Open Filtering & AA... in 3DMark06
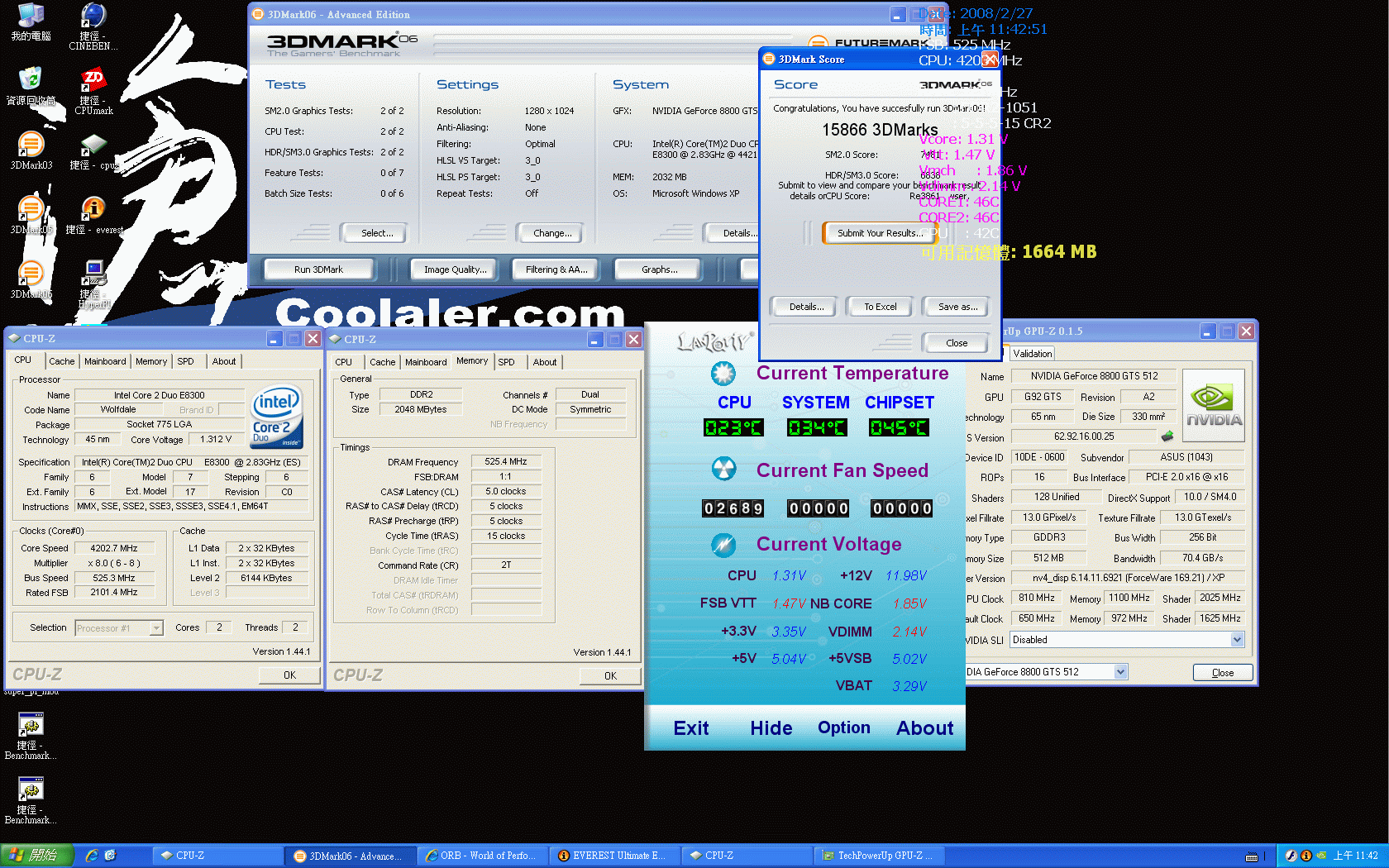Screen dimensions: 1389x868 coord(556,269)
